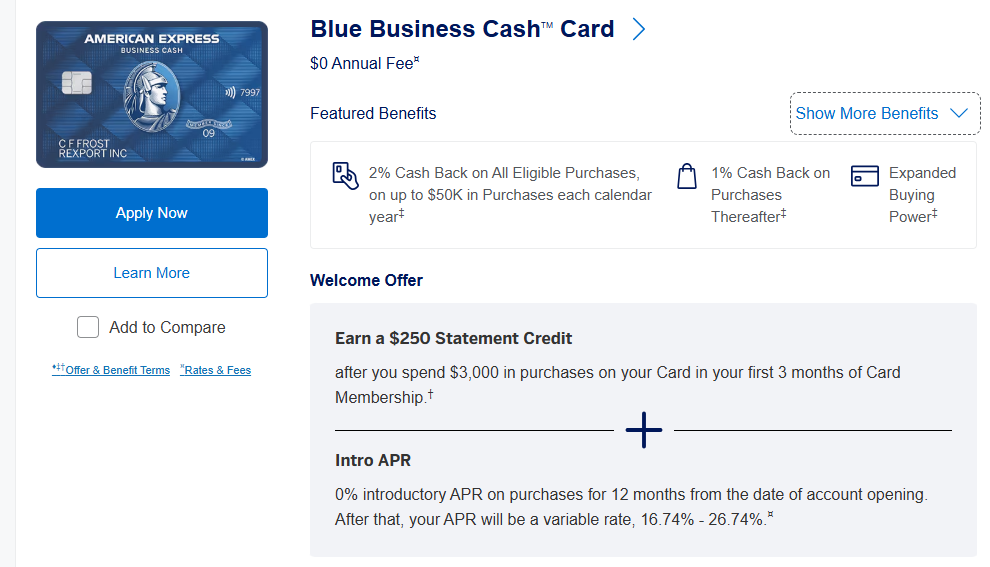
Task: Click the arrow beside Blue Business Cash Card
Action: tap(639, 29)
